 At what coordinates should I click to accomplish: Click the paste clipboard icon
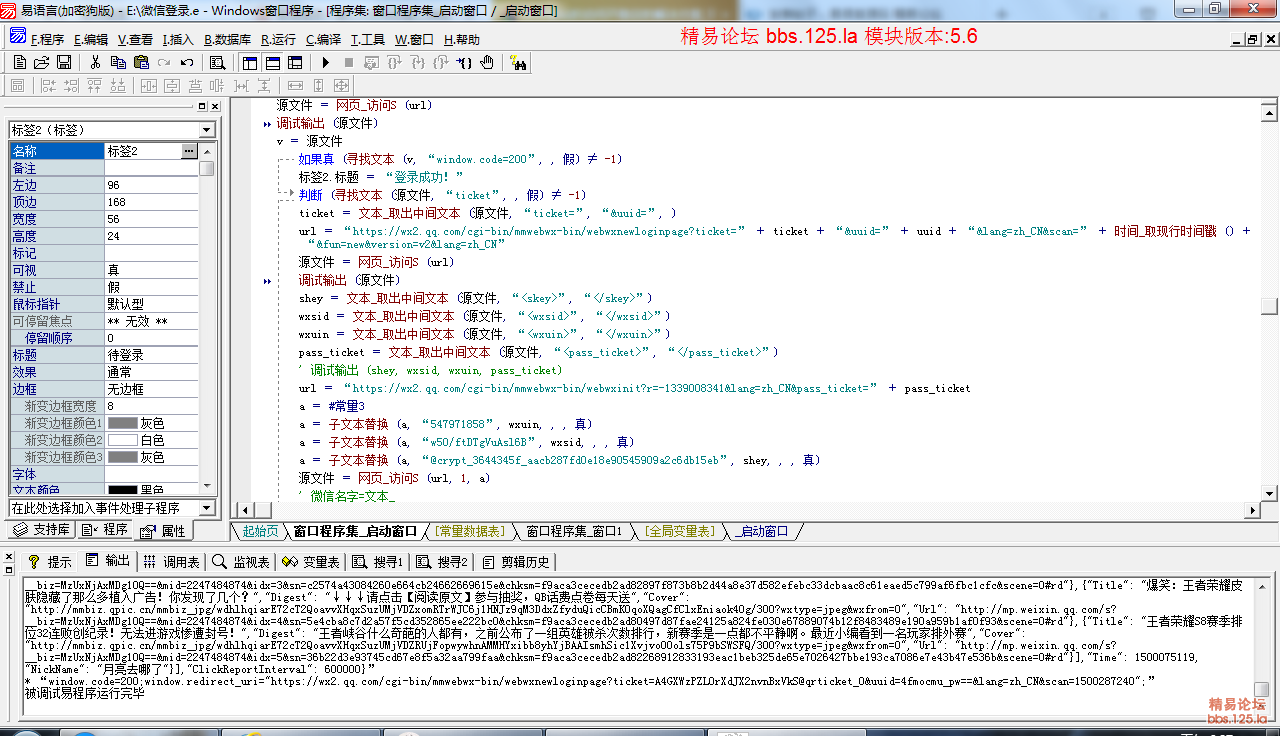pyautogui.click(x=141, y=63)
